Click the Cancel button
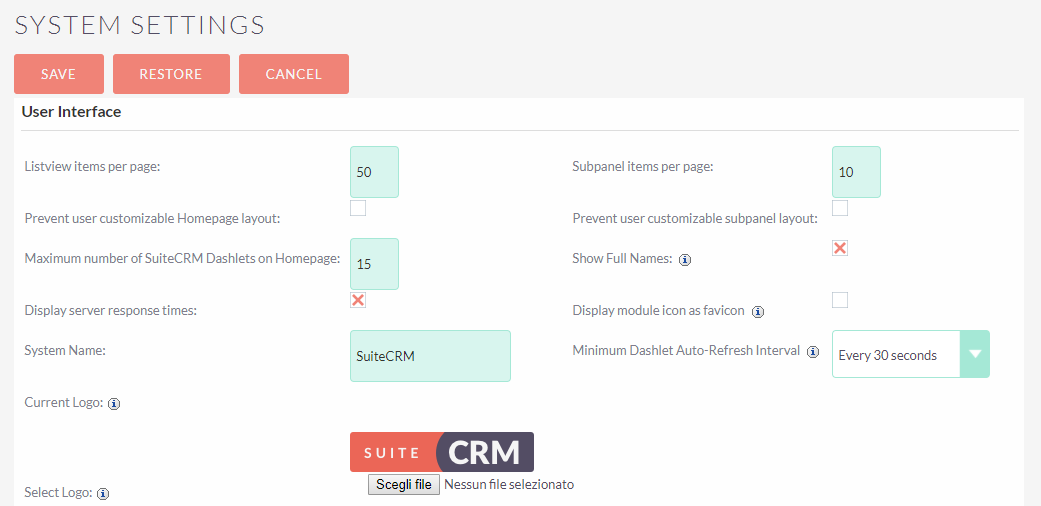1041x506 pixels. click(x=294, y=74)
